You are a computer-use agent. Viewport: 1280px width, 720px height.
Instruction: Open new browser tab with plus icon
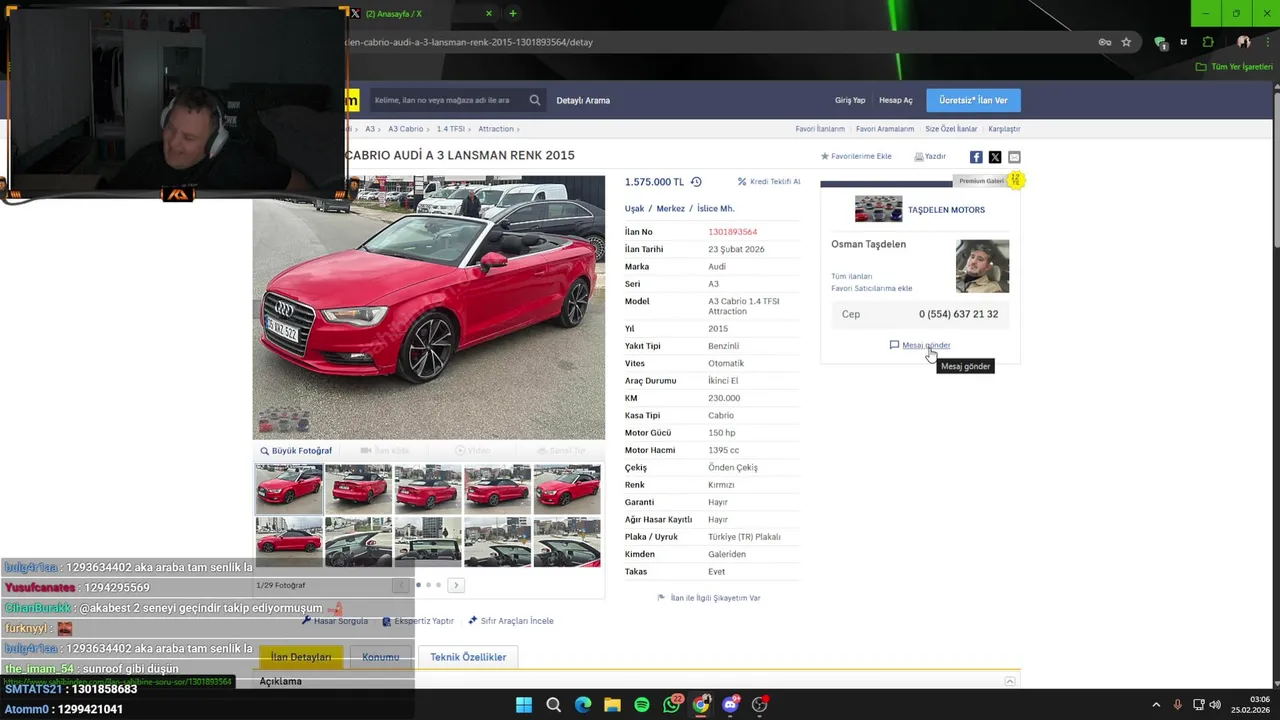click(x=512, y=13)
